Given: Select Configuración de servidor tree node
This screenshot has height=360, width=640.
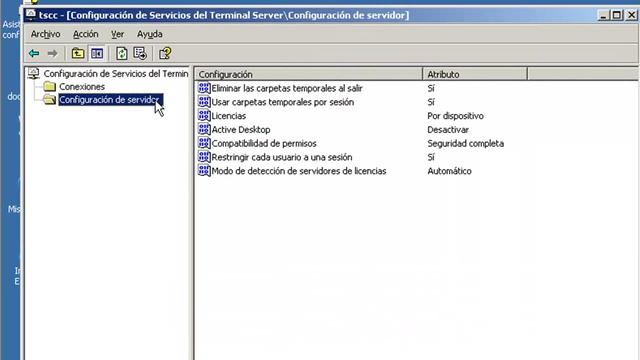Looking at the screenshot, I should [x=111, y=100].
